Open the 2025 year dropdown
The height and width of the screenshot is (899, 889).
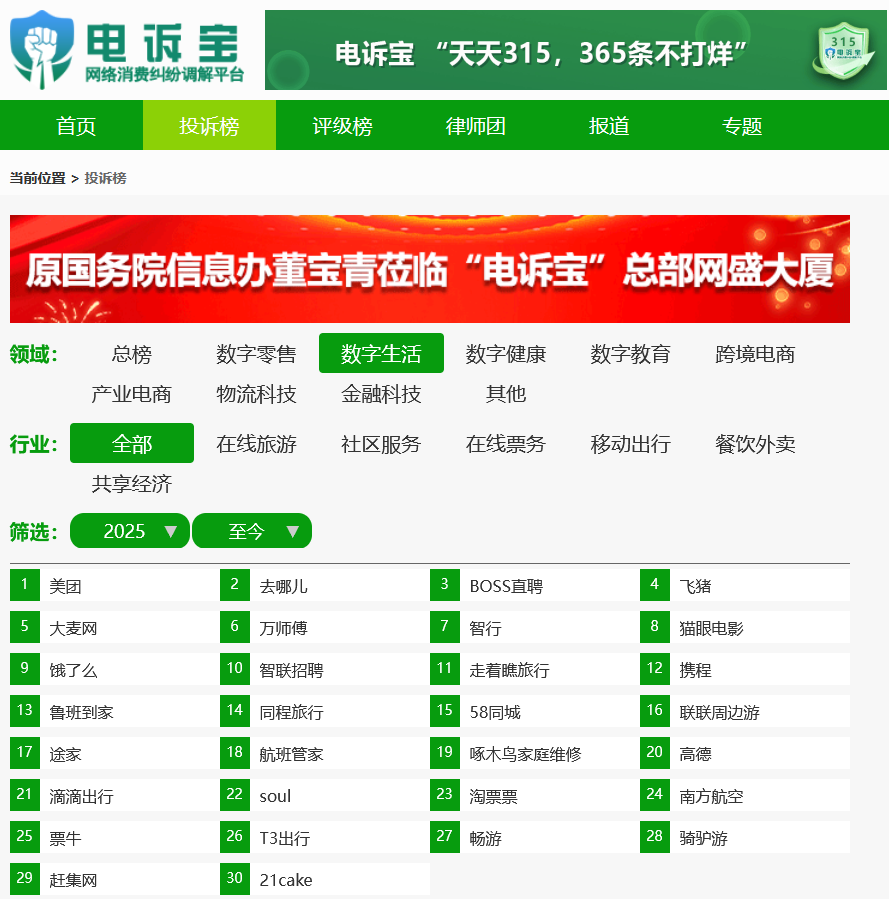pos(130,531)
